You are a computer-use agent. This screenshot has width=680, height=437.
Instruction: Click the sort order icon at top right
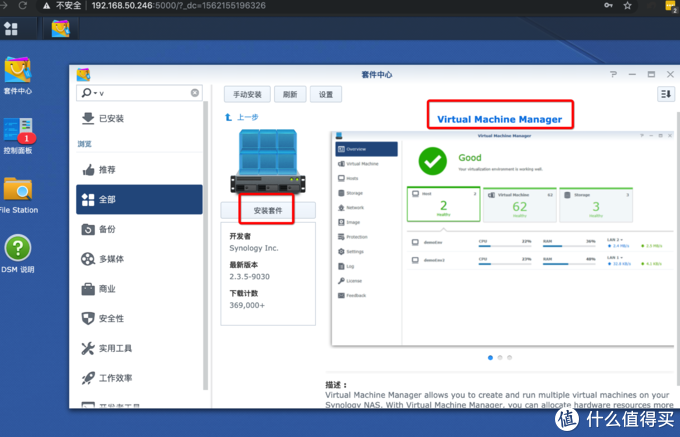666,94
